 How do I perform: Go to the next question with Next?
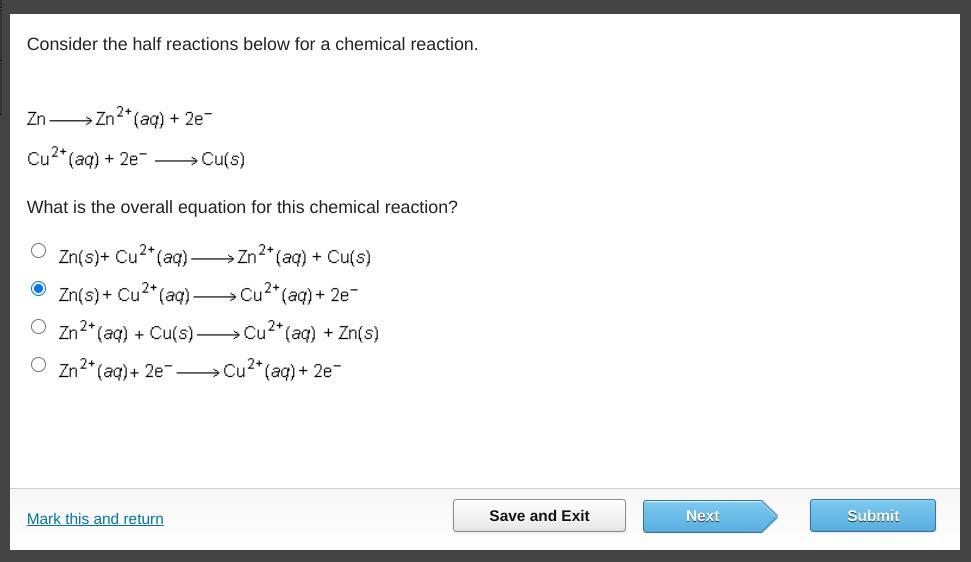(702, 516)
